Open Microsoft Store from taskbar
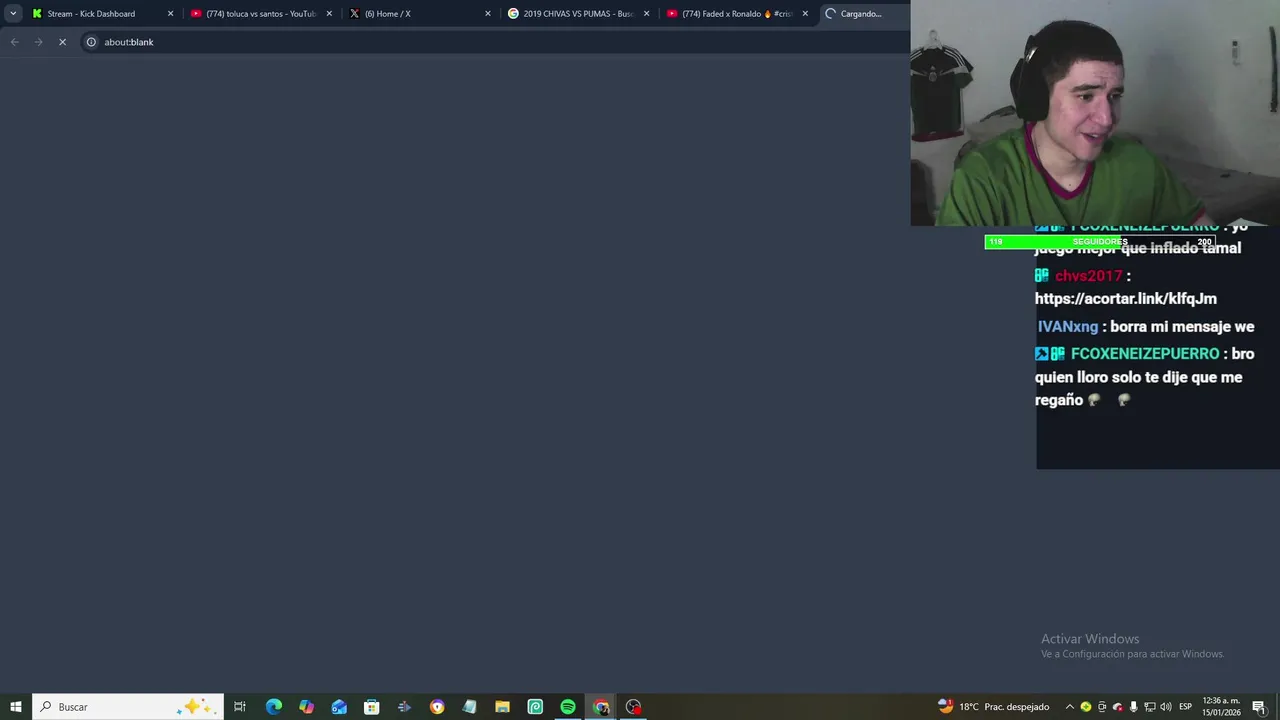1280x720 pixels. pos(371,707)
